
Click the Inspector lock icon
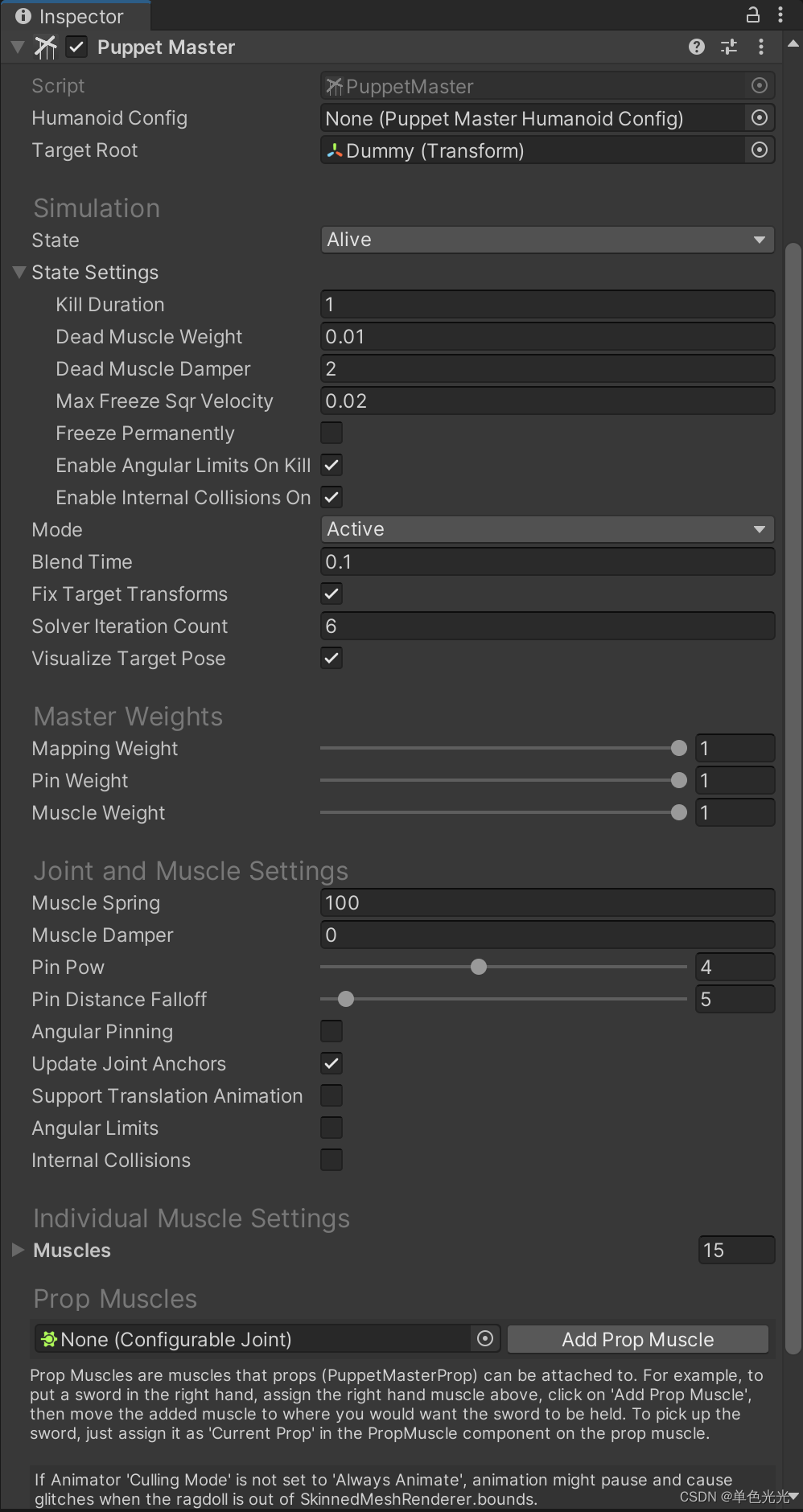click(753, 14)
